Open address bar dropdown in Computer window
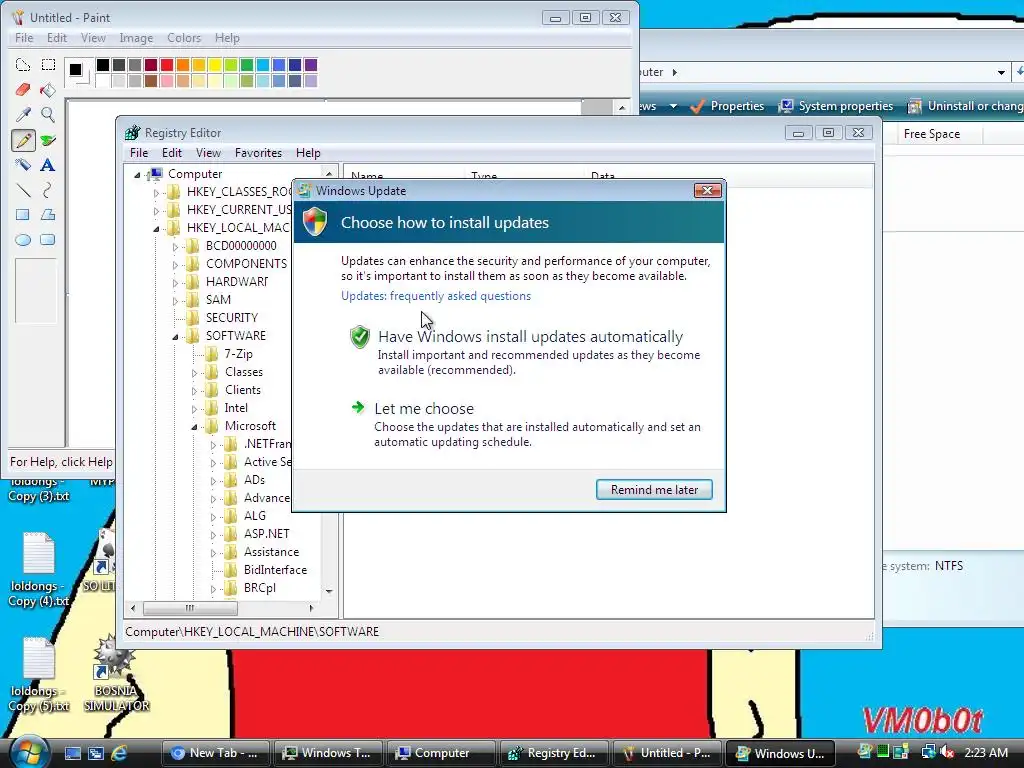Image resolution: width=1024 pixels, height=768 pixels. pyautogui.click(x=1000, y=72)
